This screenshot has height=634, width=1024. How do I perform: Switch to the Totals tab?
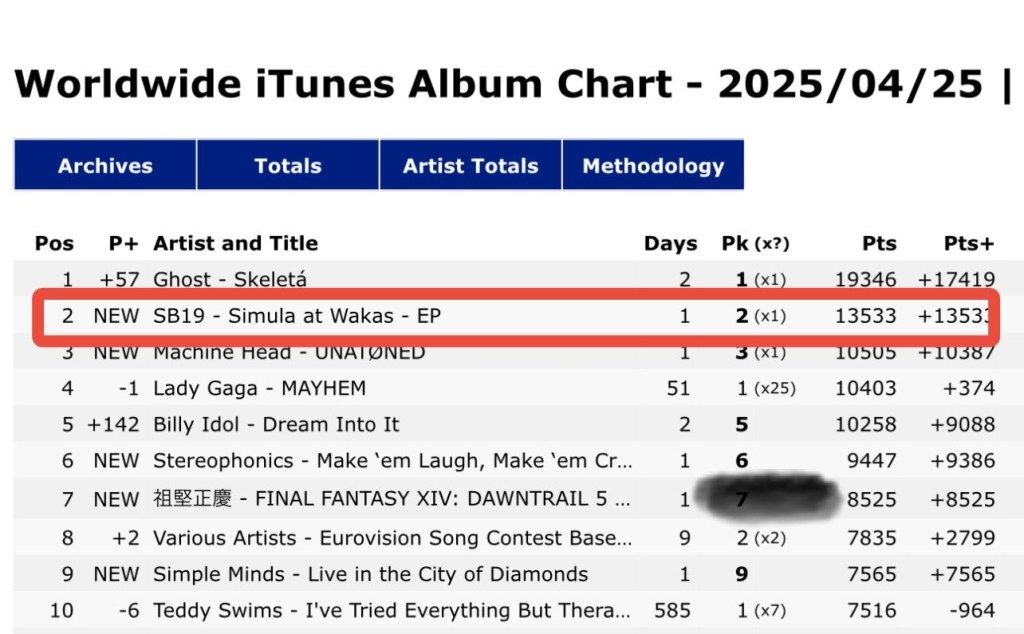pos(288,166)
